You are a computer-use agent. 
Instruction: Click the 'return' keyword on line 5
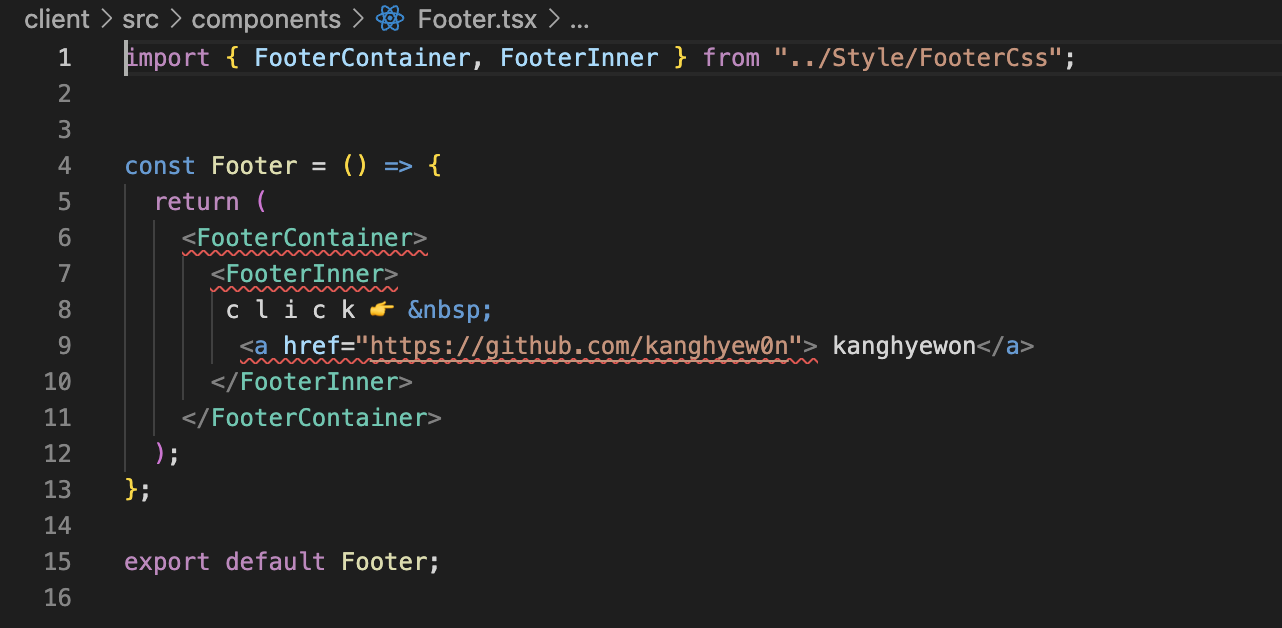coord(197,202)
